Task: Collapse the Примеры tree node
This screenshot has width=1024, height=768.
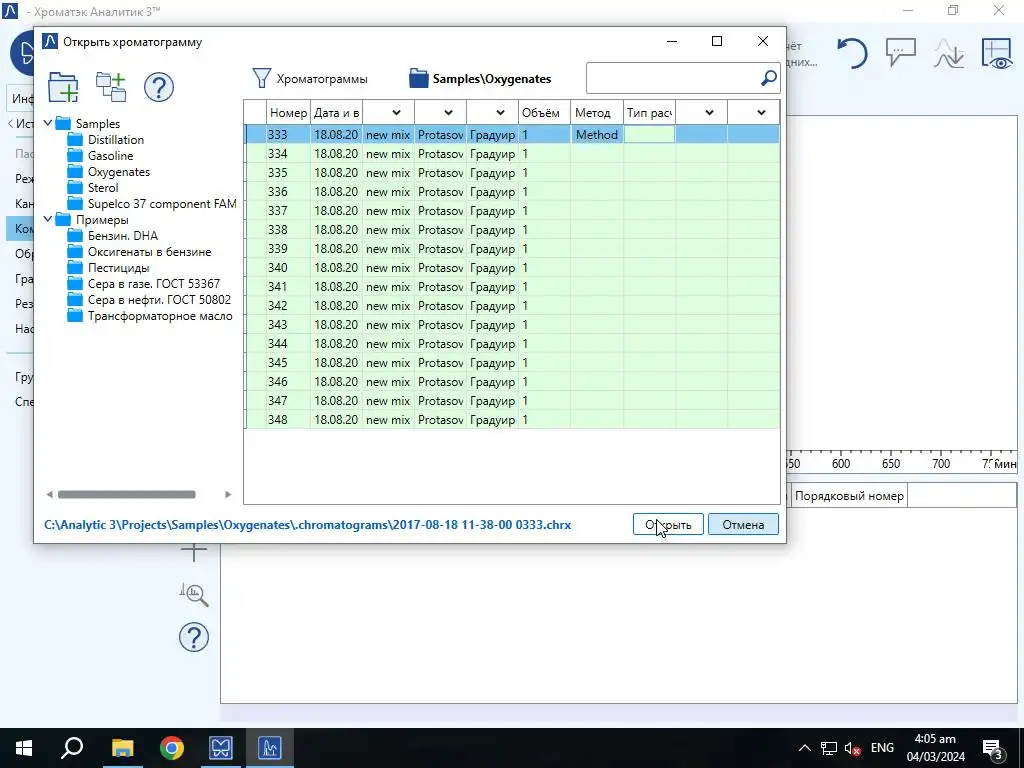Action: tap(48, 219)
